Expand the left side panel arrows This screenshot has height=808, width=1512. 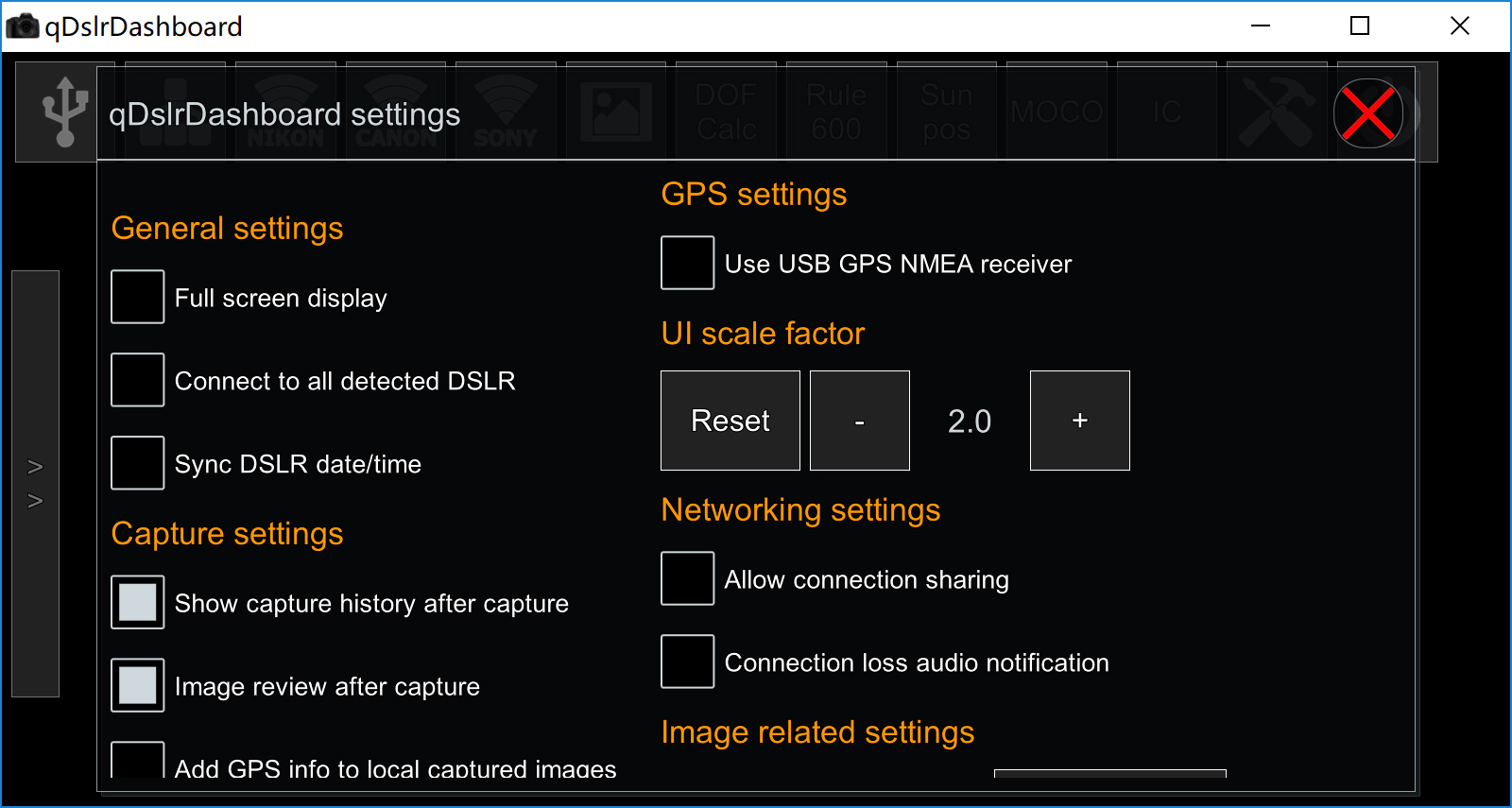click(35, 484)
